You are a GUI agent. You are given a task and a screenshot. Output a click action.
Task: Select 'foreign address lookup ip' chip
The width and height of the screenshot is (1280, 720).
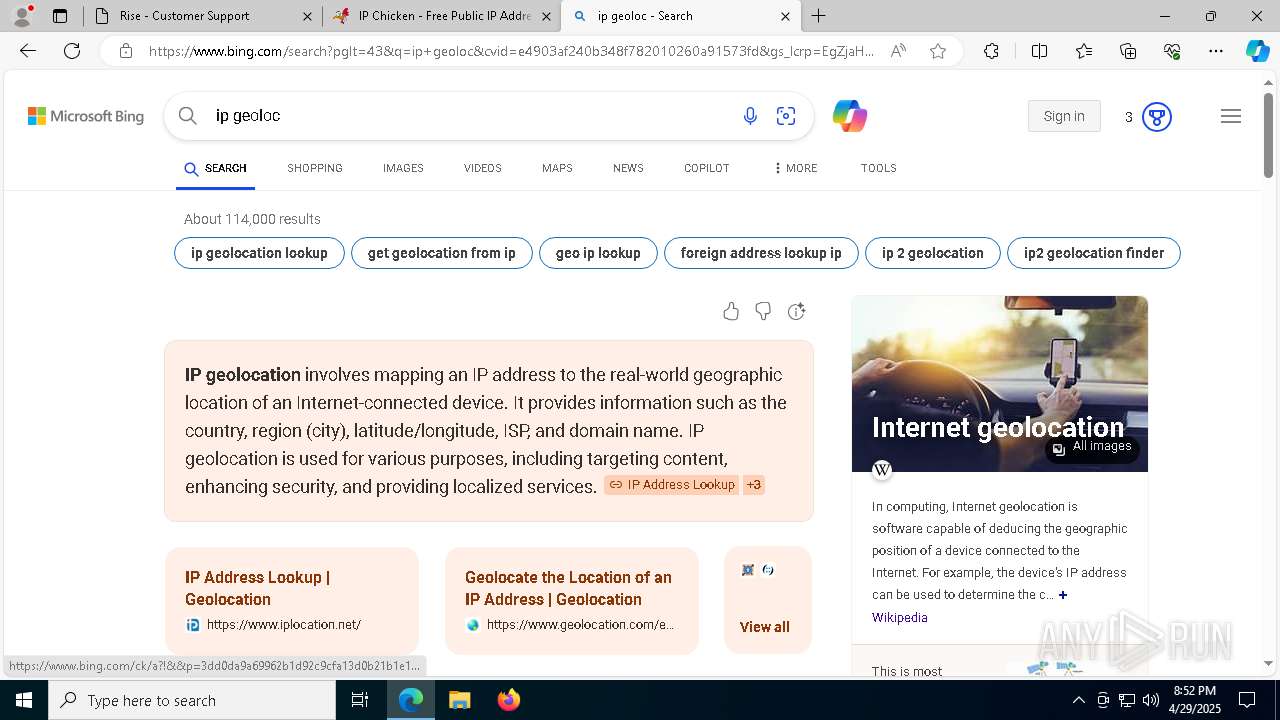click(761, 253)
